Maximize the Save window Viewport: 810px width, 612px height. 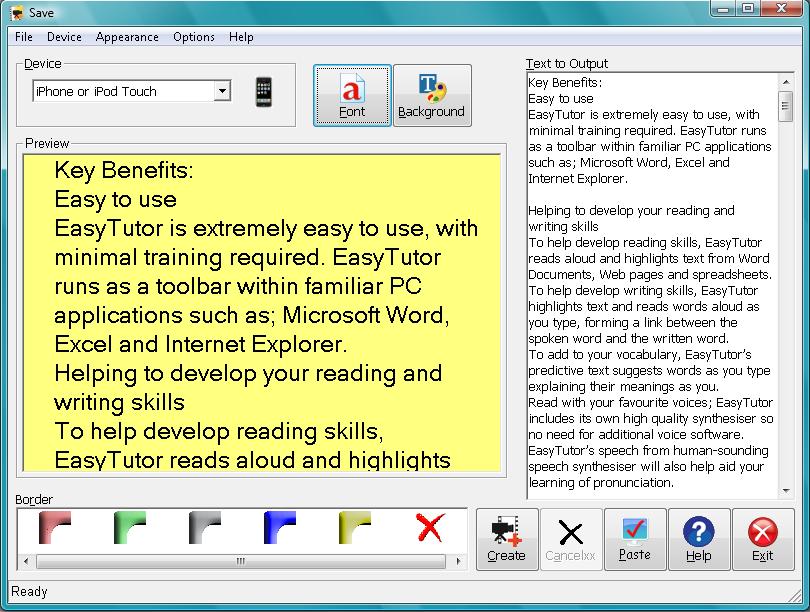(748, 9)
